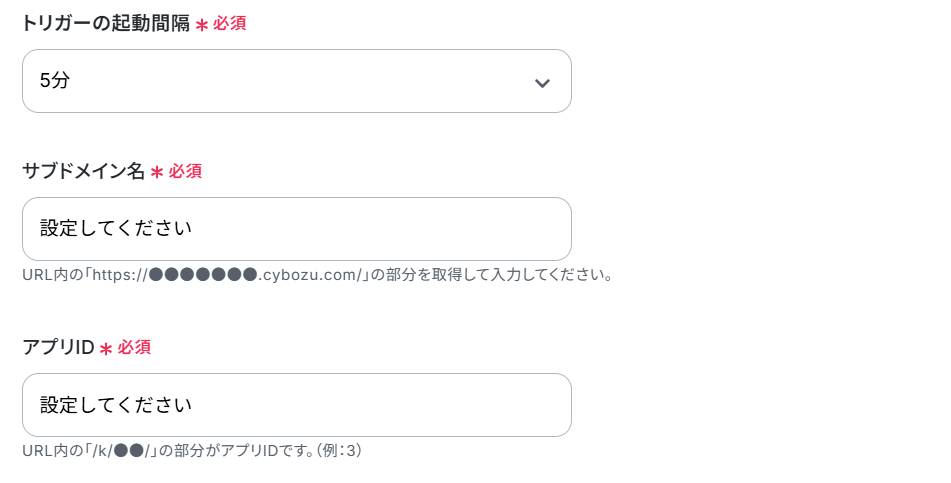Click the chevron arrow in the 5分 dropdown
The image size is (951, 483).
[542, 83]
